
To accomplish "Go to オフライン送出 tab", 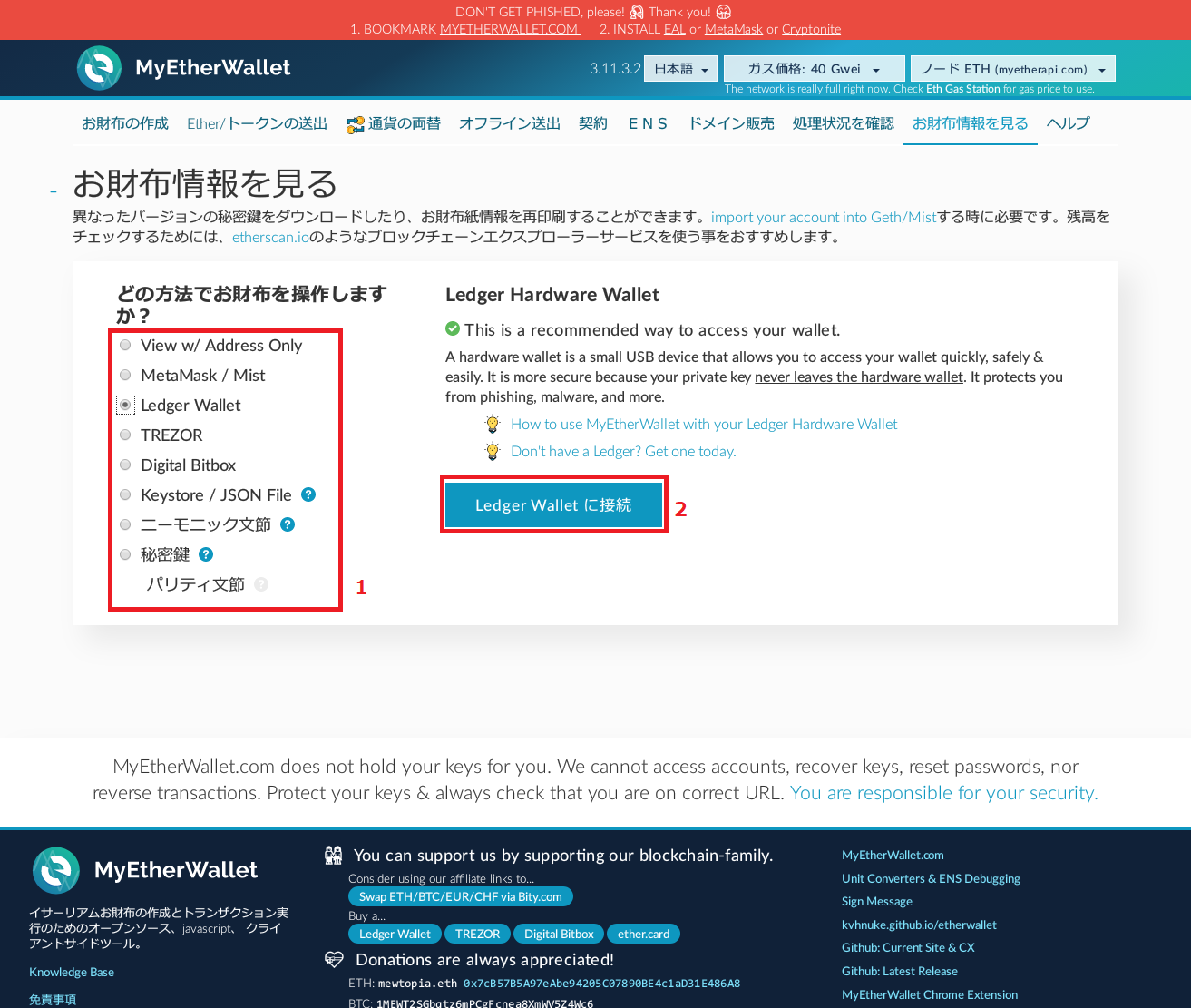I will coord(510,123).
